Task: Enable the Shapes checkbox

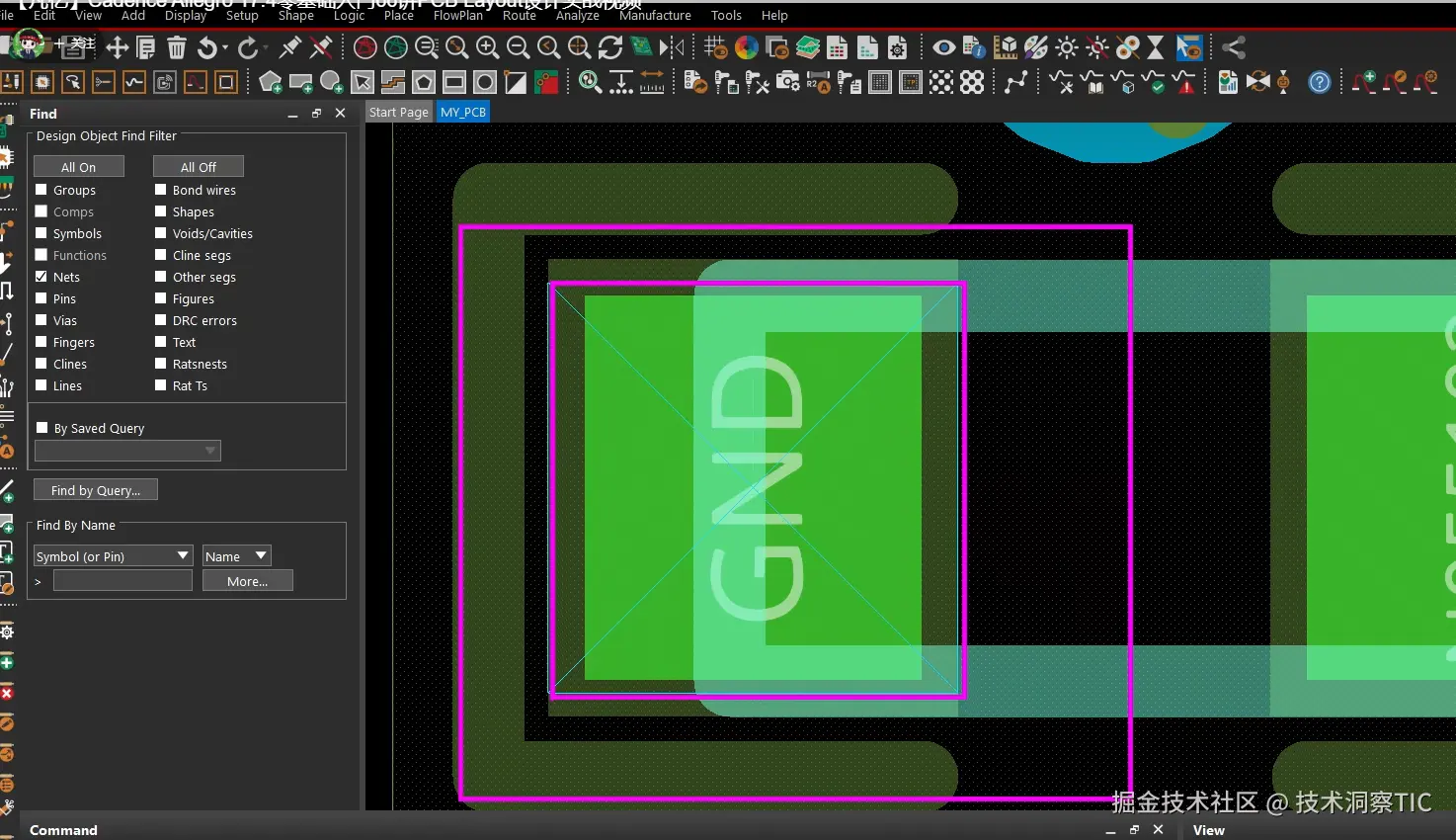Action: click(x=160, y=211)
